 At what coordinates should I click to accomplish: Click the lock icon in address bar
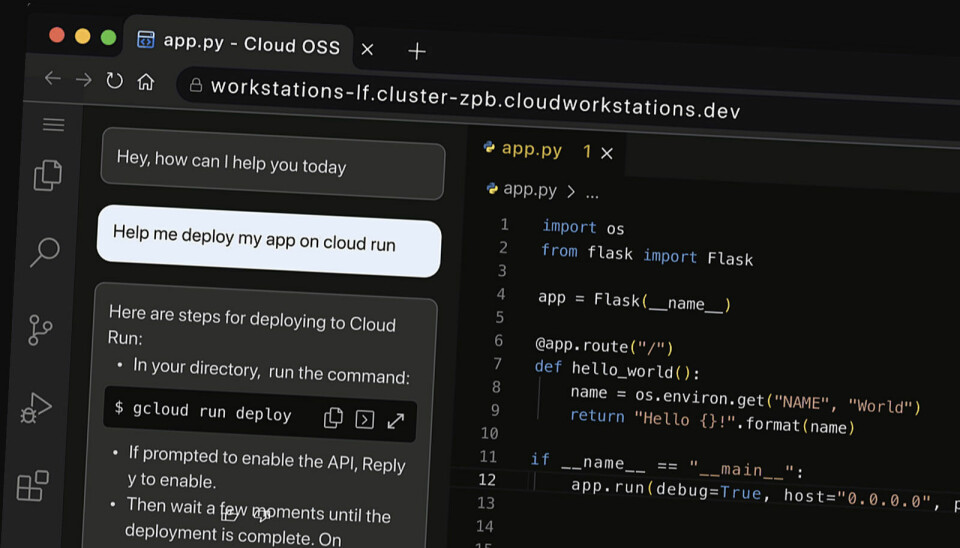[x=196, y=85]
